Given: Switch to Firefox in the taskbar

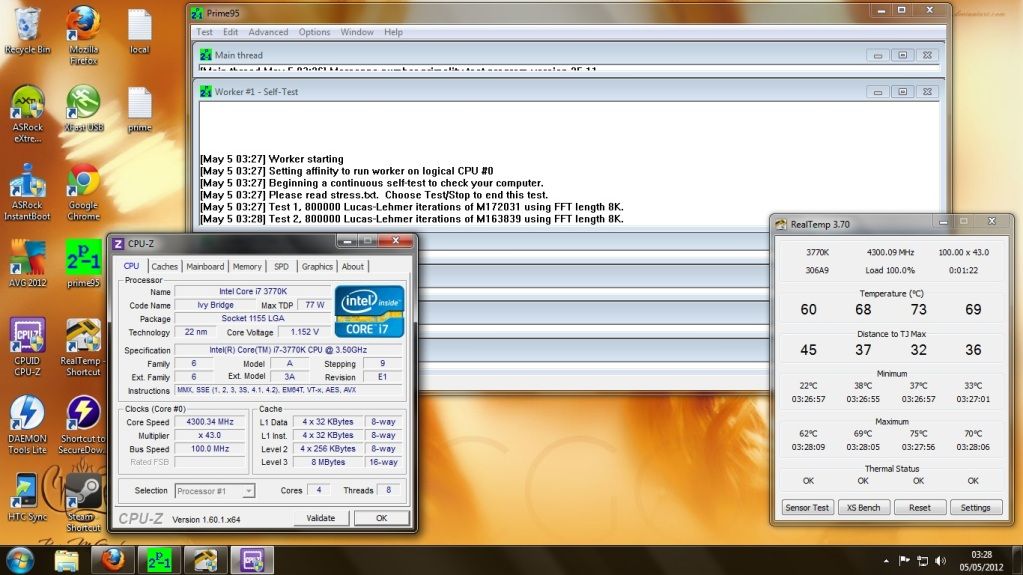Looking at the screenshot, I should 113,561.
